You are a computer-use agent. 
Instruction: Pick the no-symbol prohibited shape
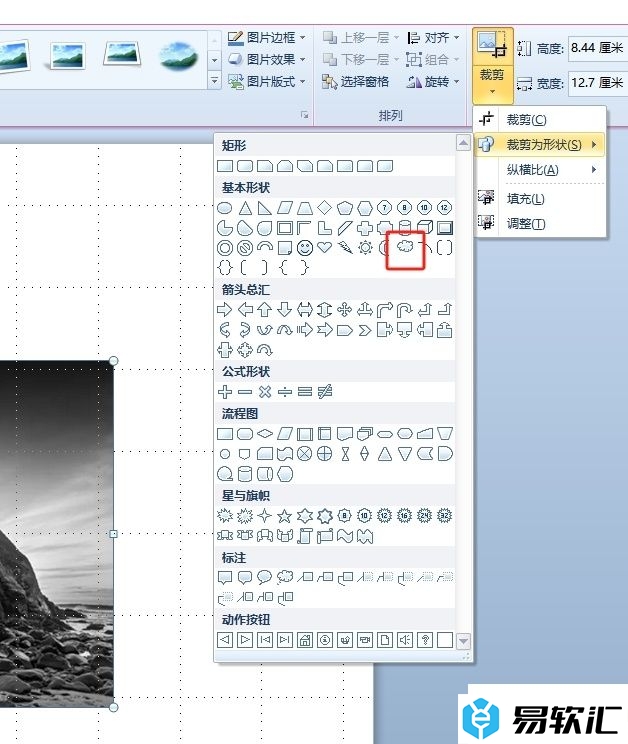click(245, 248)
